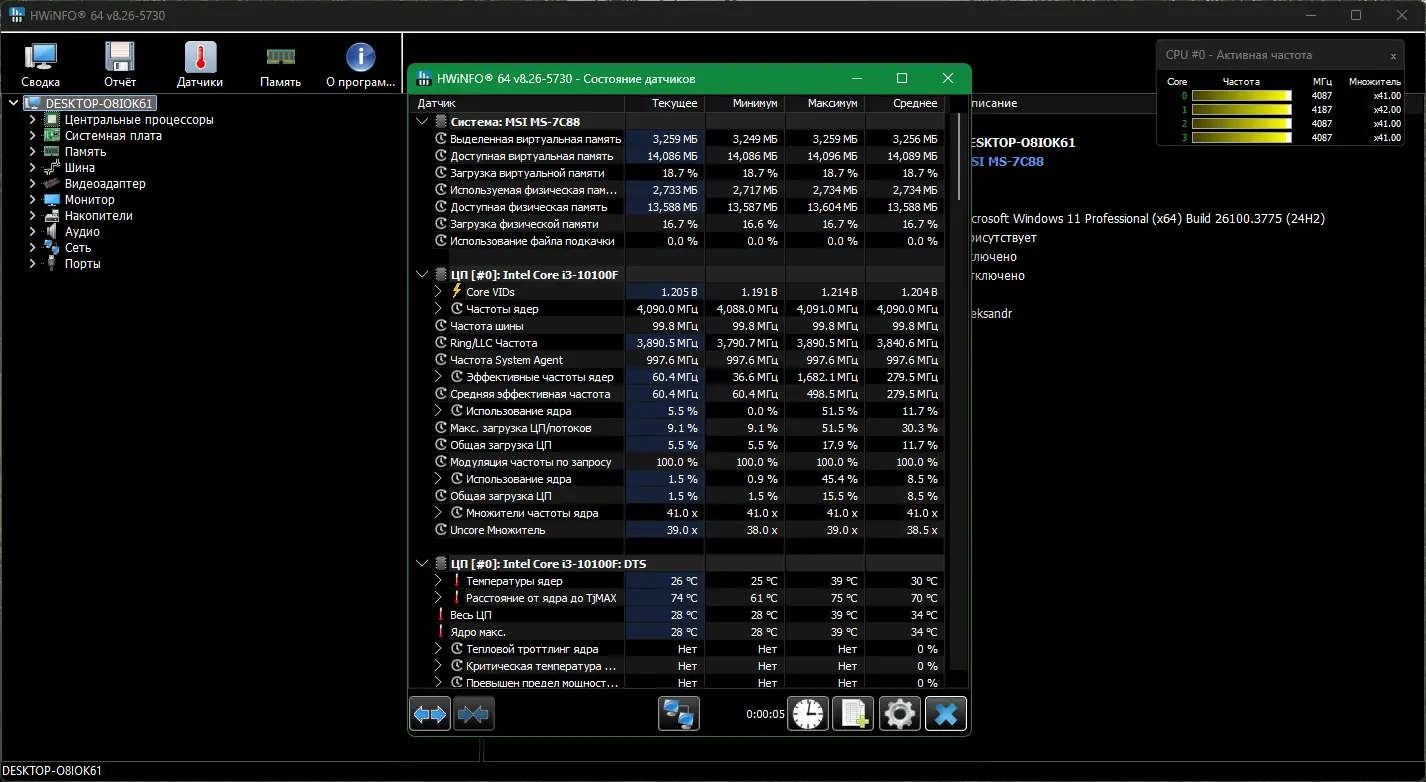1426x782 pixels.
Task: Open the Сводка summary toolbar icon
Action: point(40,65)
